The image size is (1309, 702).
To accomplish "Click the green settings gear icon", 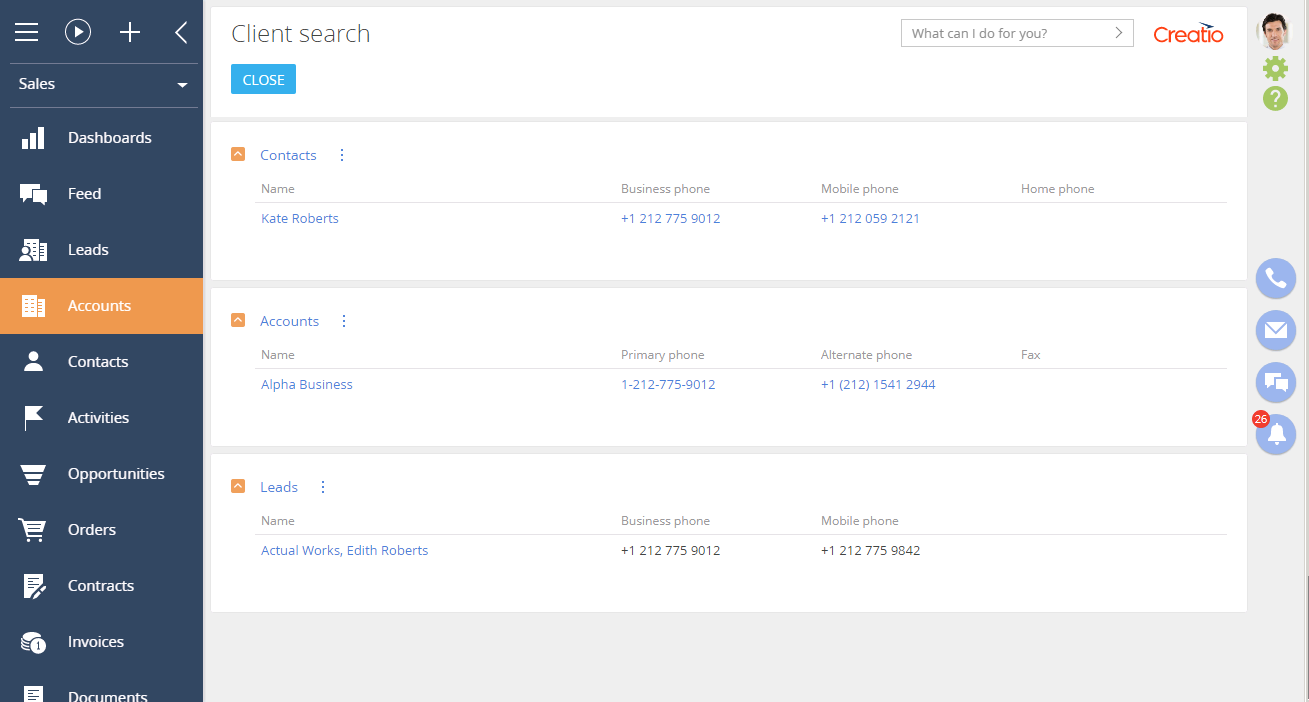I will (1275, 68).
